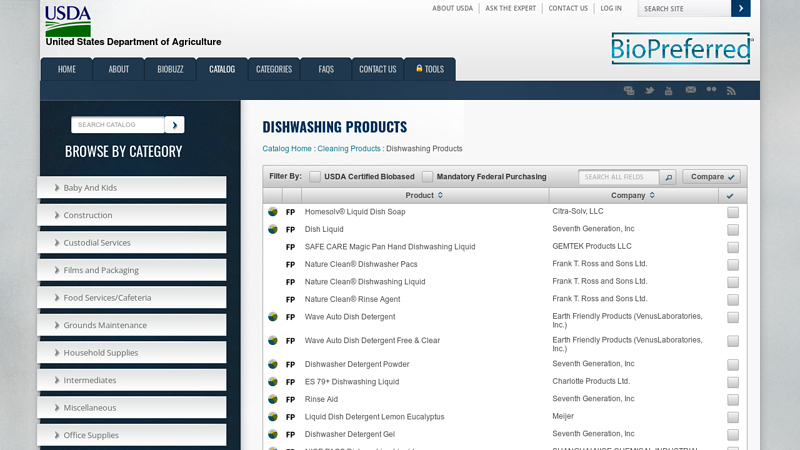Open the RSS feed icon
The image size is (800, 450).
click(x=731, y=90)
